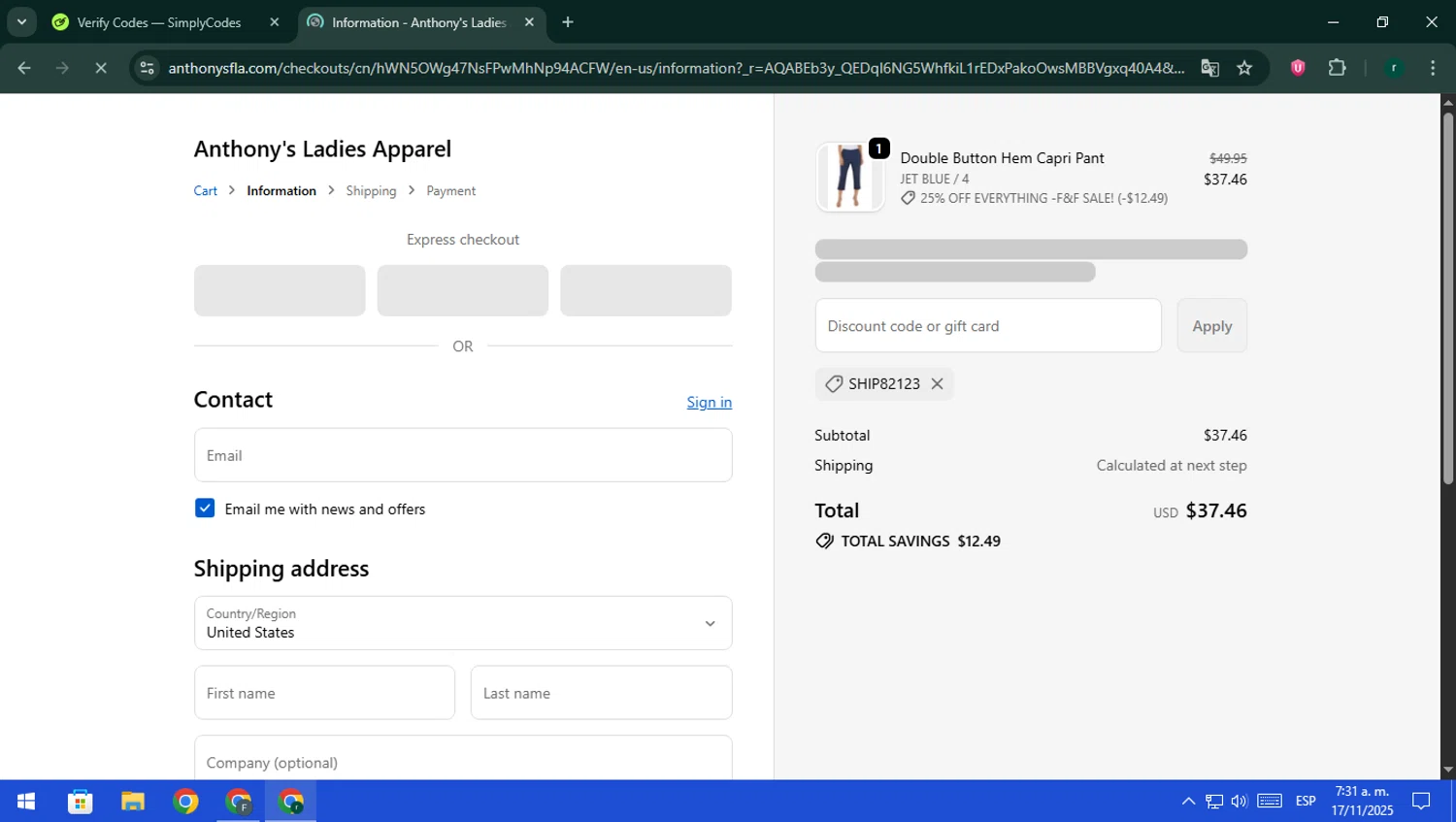The width and height of the screenshot is (1456, 822).
Task: Click the 25% OFF EVERYTHING discount tag icon
Action: click(x=908, y=198)
